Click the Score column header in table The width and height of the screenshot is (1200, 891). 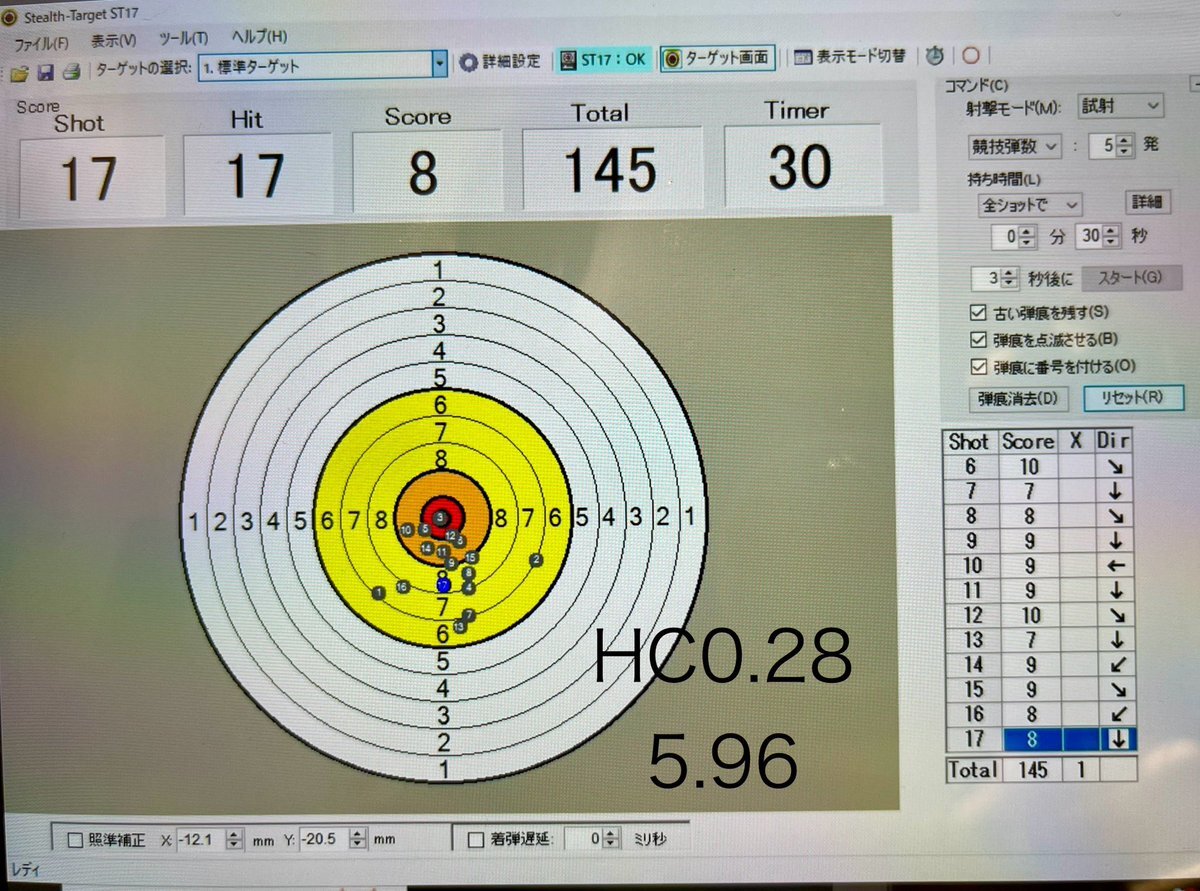click(x=1028, y=441)
